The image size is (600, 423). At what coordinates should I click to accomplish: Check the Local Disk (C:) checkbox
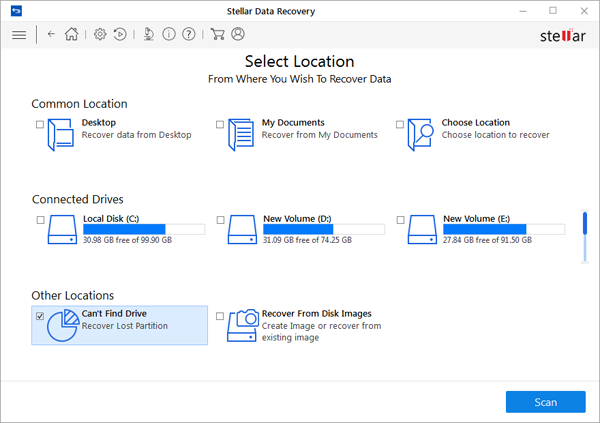(41, 220)
